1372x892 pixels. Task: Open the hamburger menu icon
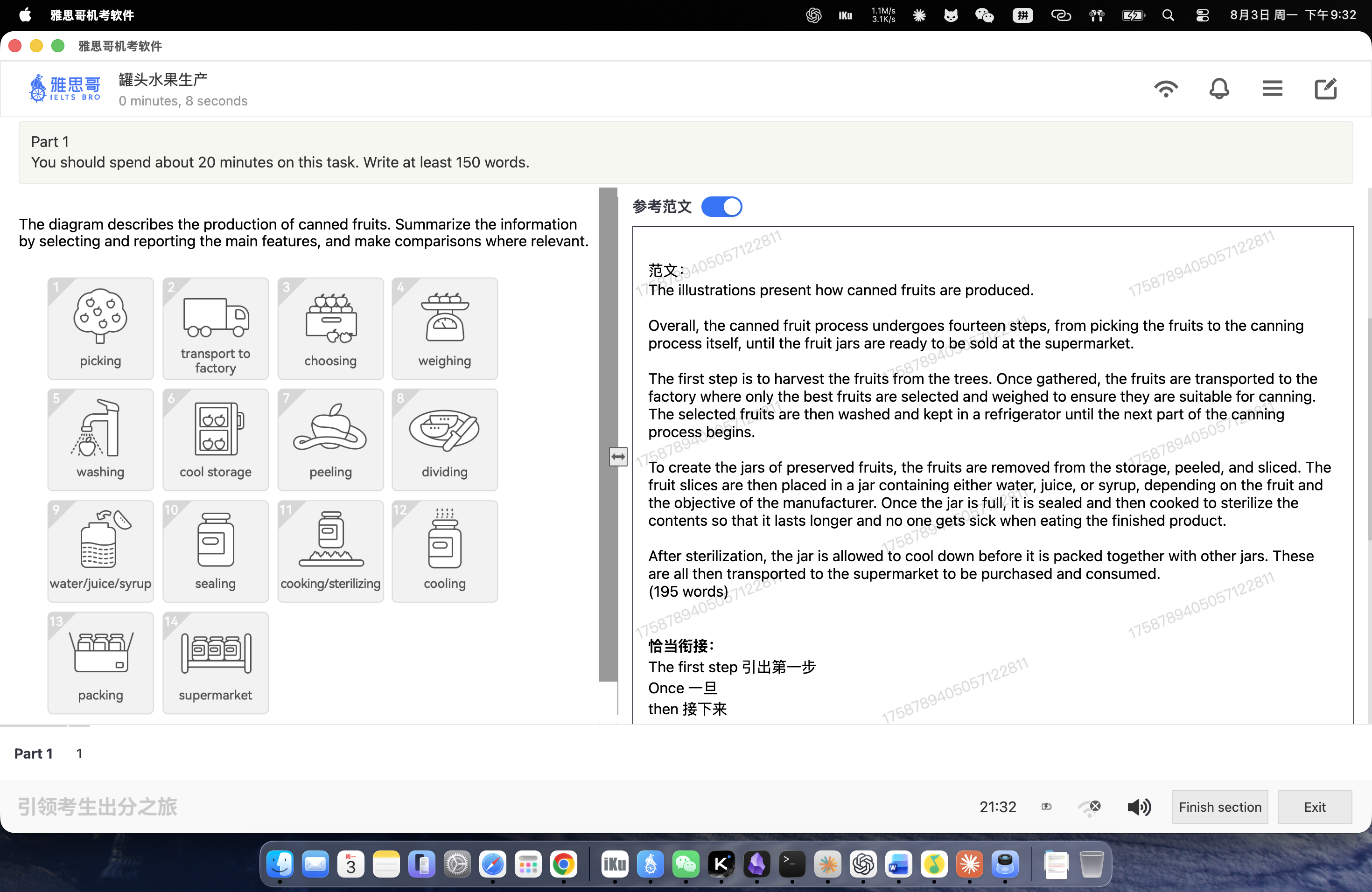tap(1272, 89)
